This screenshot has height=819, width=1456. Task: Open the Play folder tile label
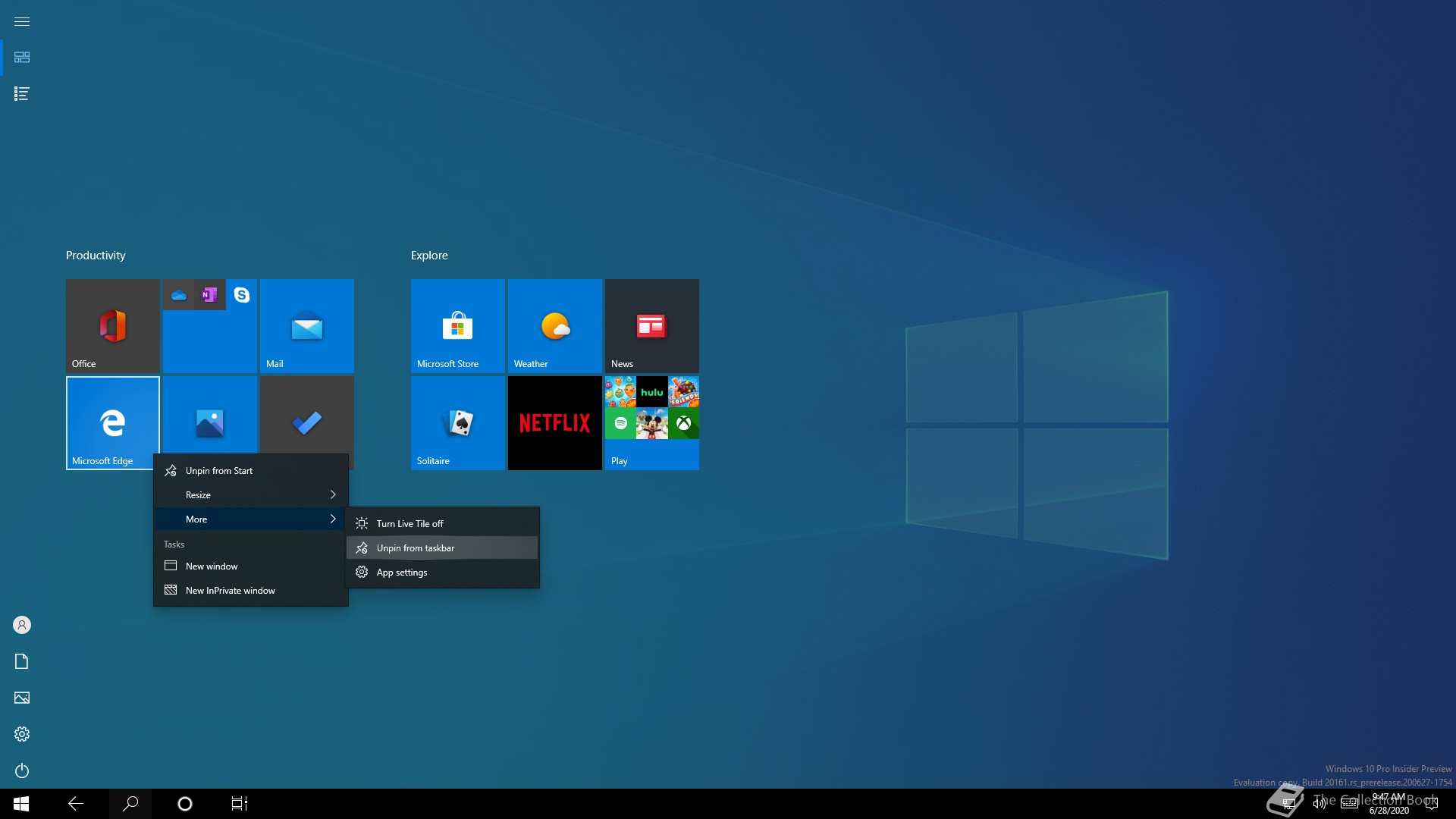[x=620, y=461]
